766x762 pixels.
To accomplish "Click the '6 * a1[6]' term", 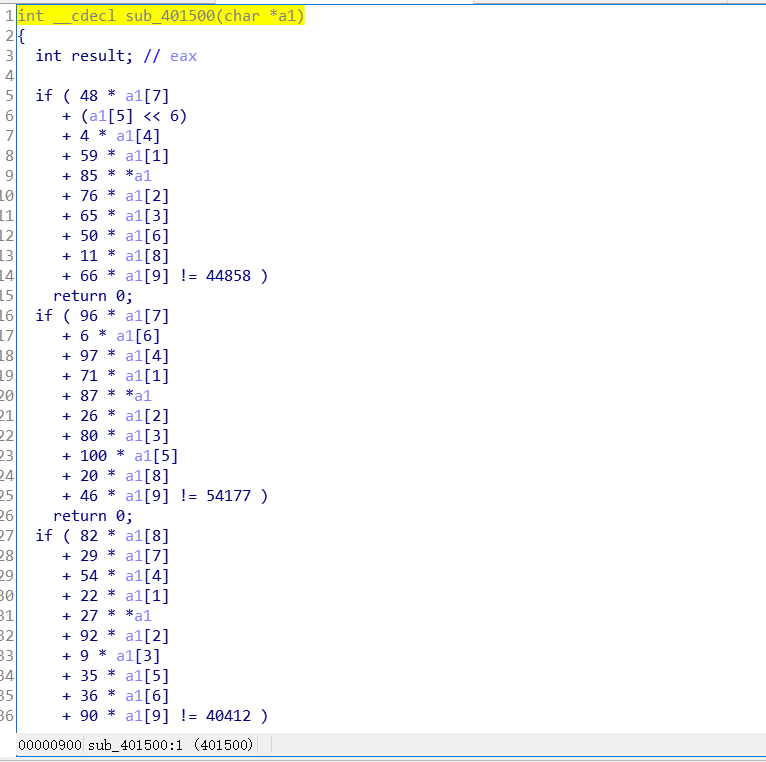I will [120, 336].
